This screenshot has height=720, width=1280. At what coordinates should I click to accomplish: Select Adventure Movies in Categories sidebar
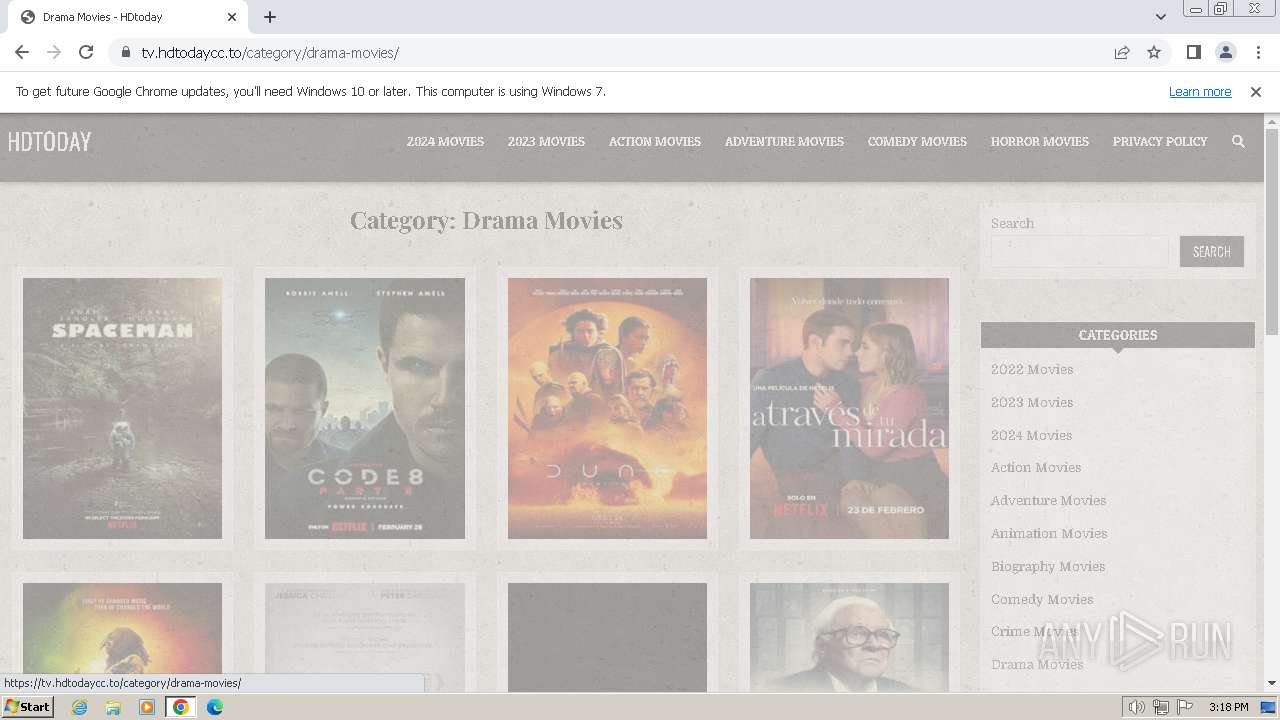coord(1048,501)
